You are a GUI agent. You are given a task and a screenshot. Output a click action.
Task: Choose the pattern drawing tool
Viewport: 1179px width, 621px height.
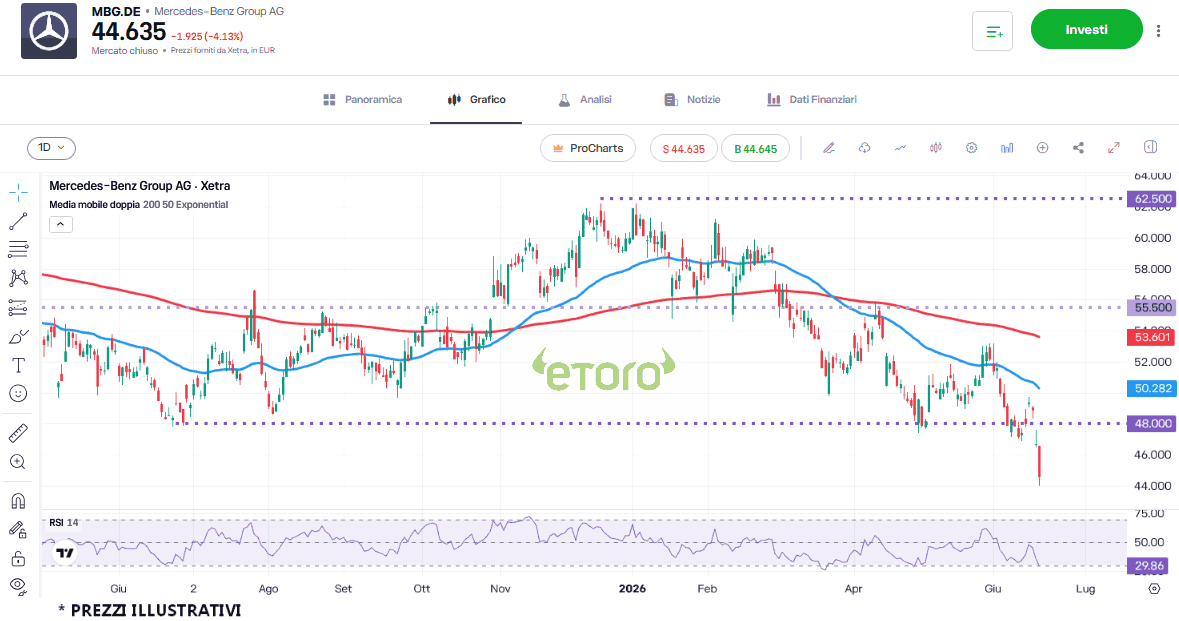(x=18, y=278)
